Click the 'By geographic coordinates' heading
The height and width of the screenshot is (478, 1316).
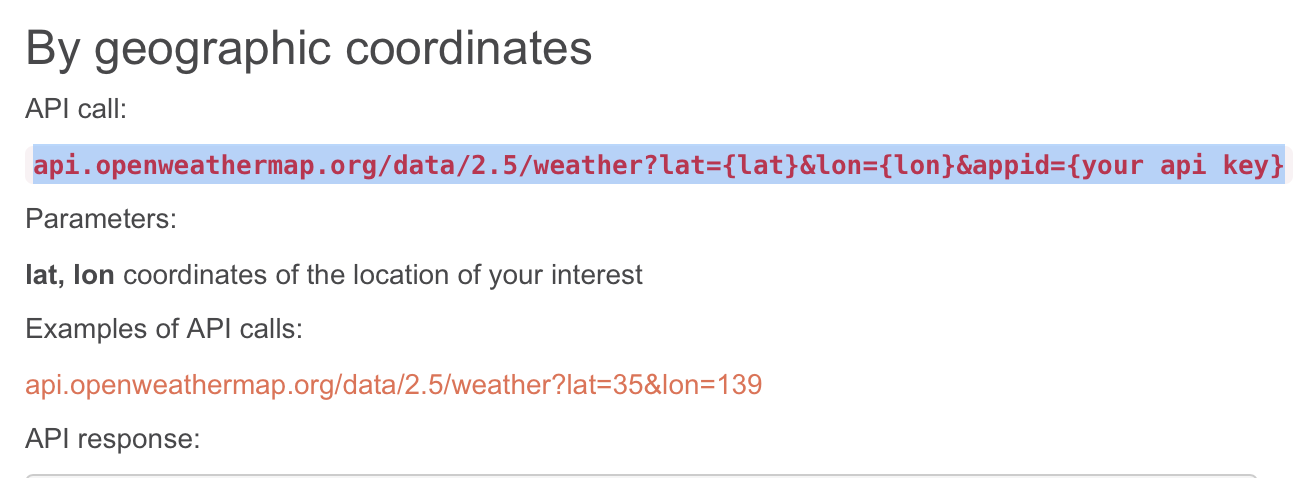click(309, 49)
